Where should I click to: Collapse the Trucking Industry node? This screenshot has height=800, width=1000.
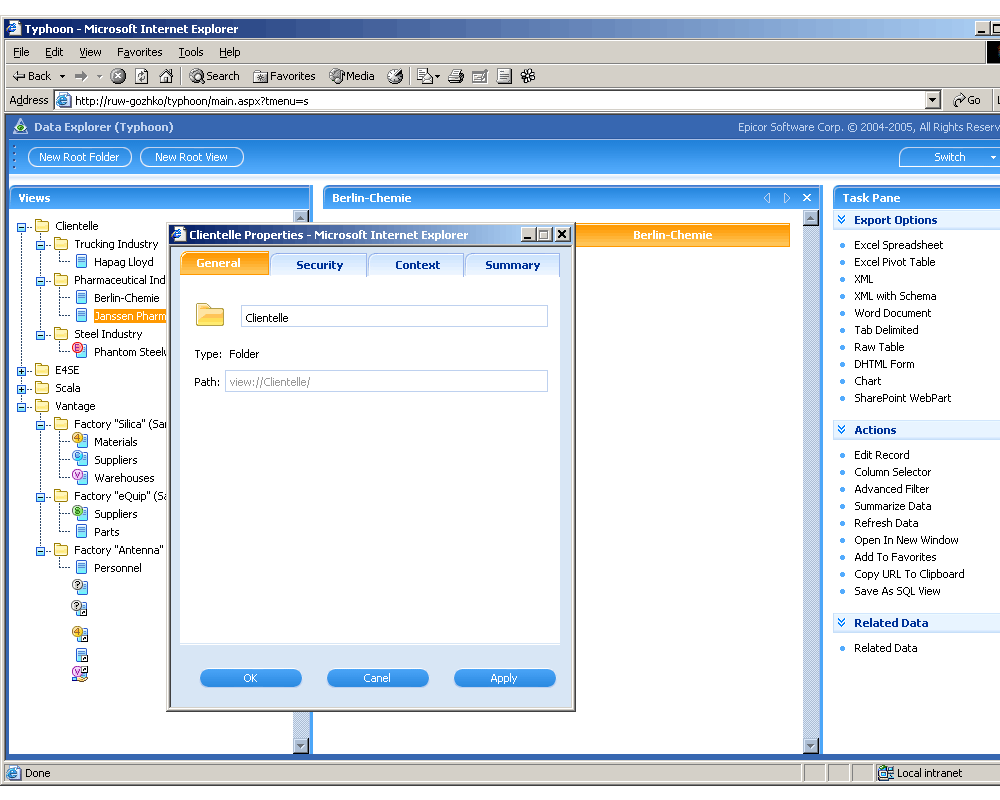pyautogui.click(x=40, y=245)
